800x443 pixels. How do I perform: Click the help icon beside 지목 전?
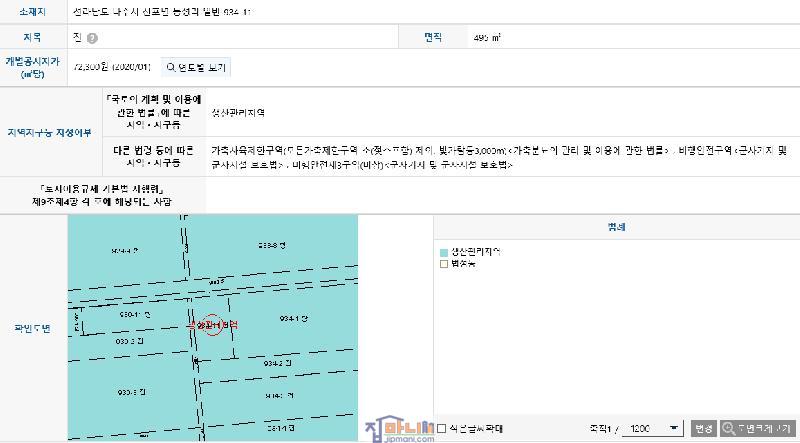[92, 38]
